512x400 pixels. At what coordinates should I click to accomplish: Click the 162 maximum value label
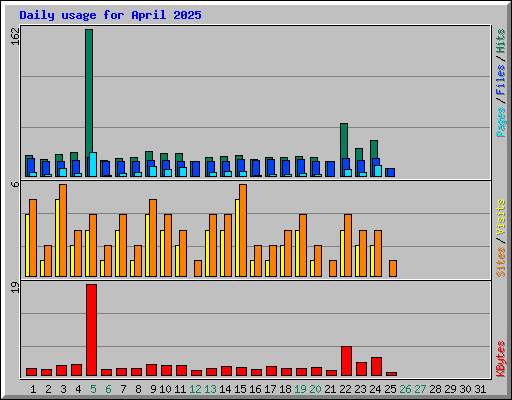click(15, 36)
